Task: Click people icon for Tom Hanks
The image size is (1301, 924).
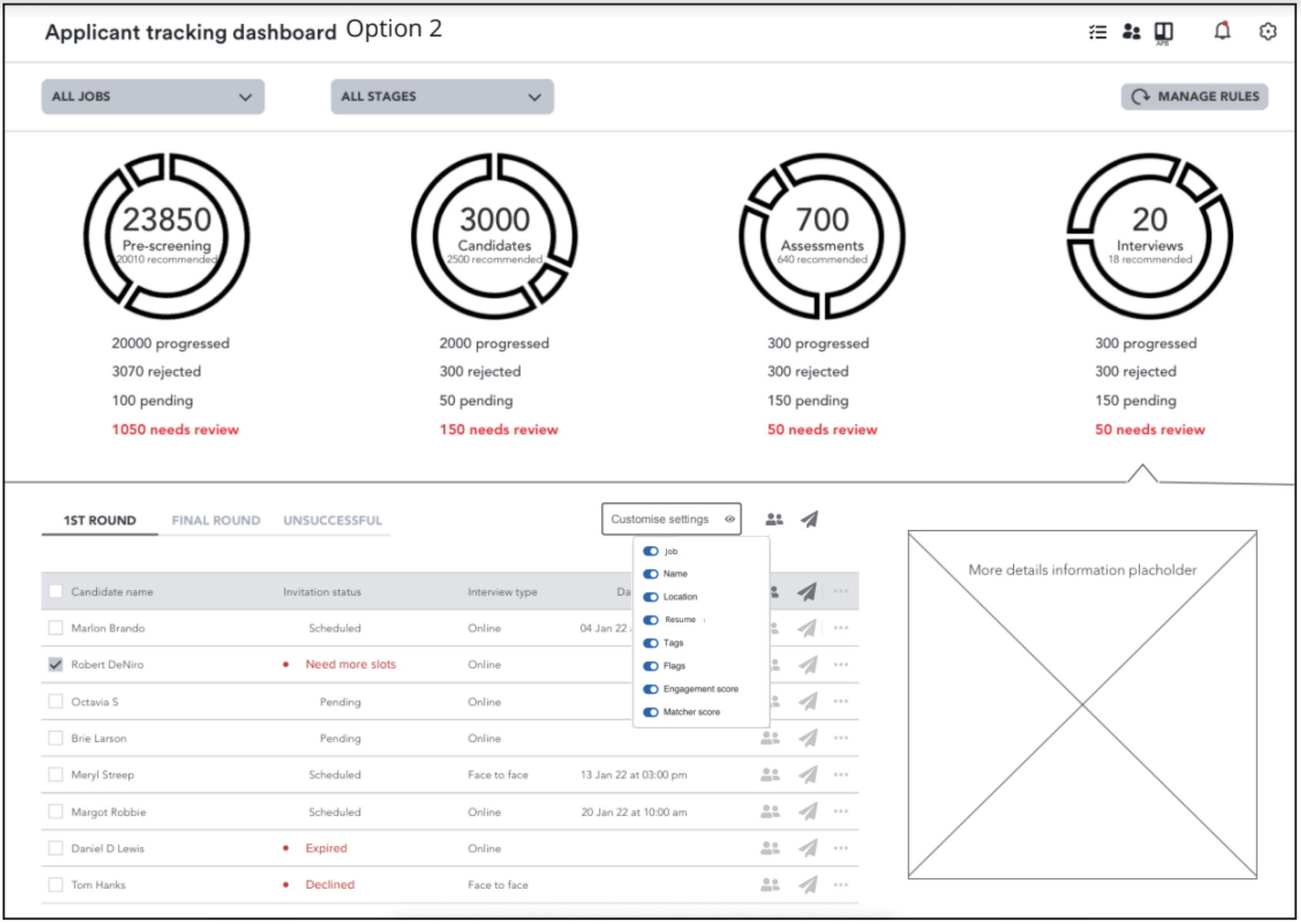Action: [x=770, y=885]
